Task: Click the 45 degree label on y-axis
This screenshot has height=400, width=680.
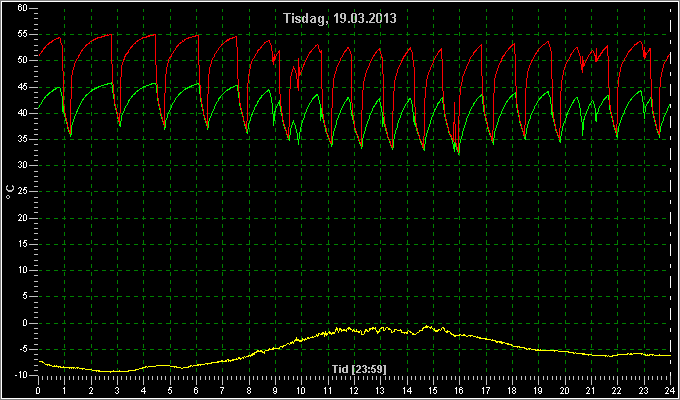Action: (23, 87)
